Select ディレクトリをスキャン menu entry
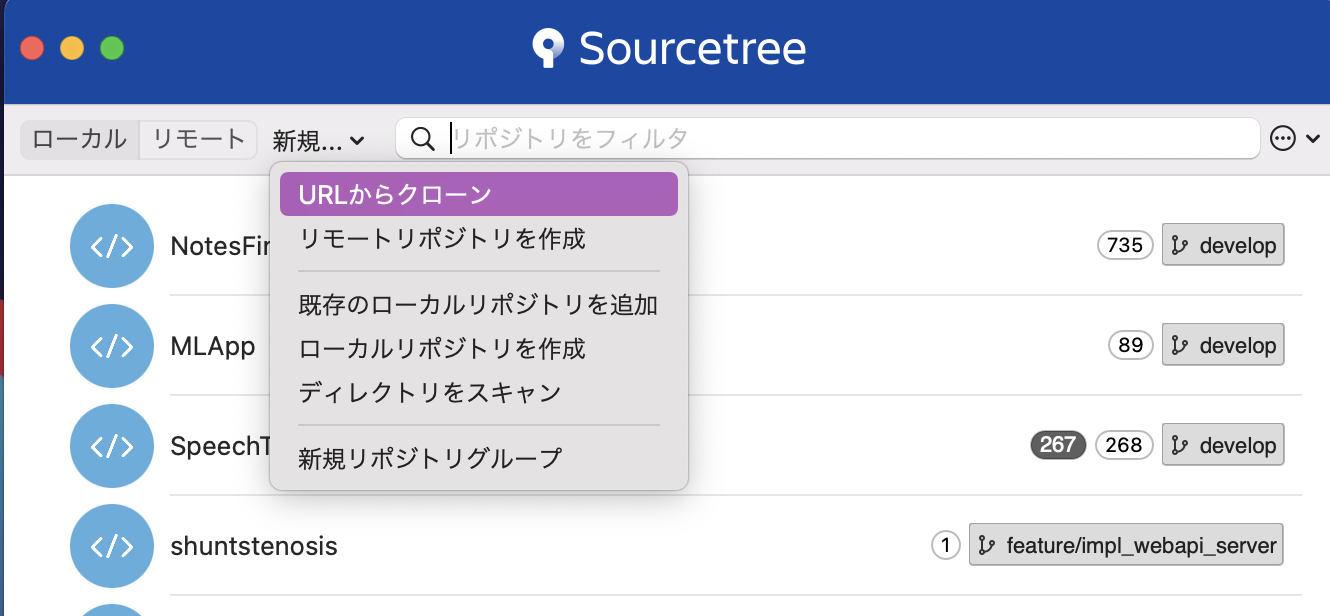This screenshot has width=1330, height=616. [x=429, y=393]
